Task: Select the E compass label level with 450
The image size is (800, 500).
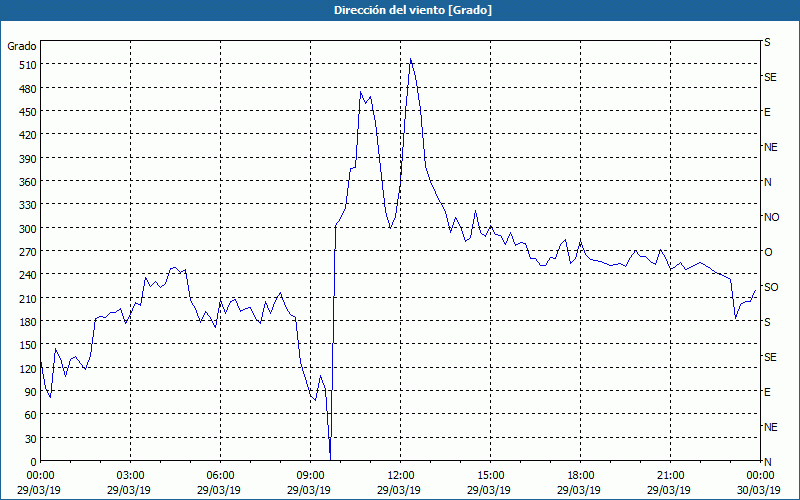Action: coord(767,112)
